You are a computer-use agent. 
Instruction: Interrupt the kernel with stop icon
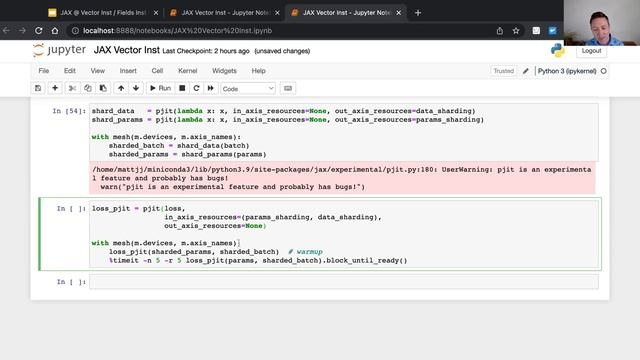pos(182,88)
